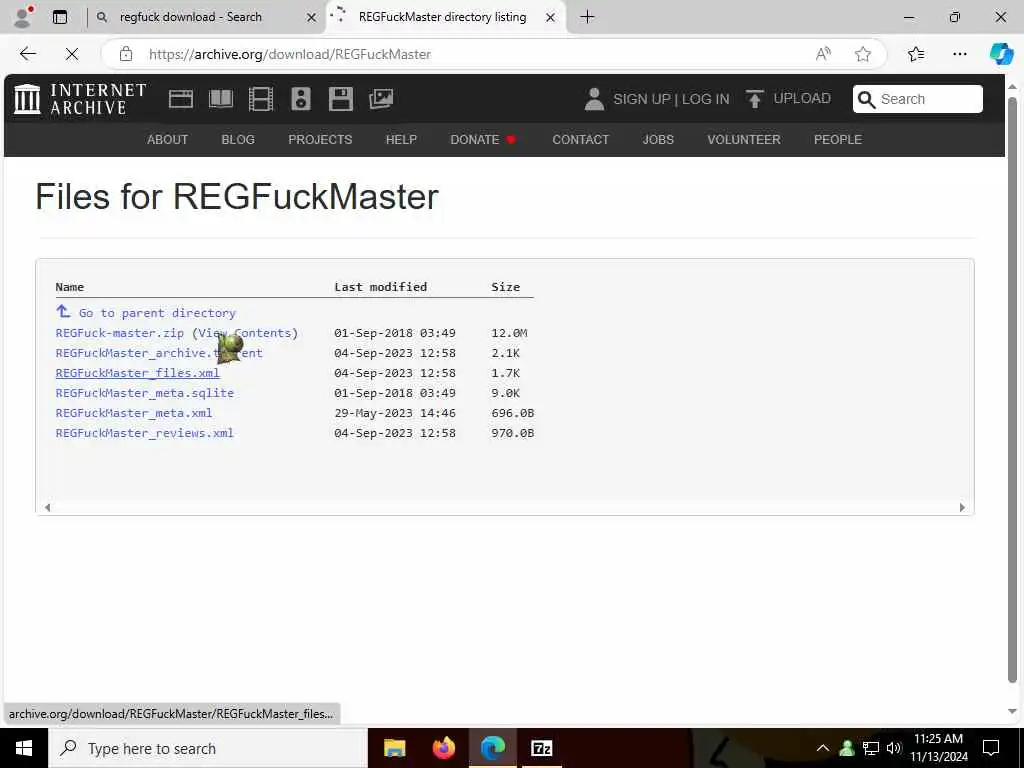
Task: Open REGFuckMaster_meta.sqlite link
Action: coord(144,393)
